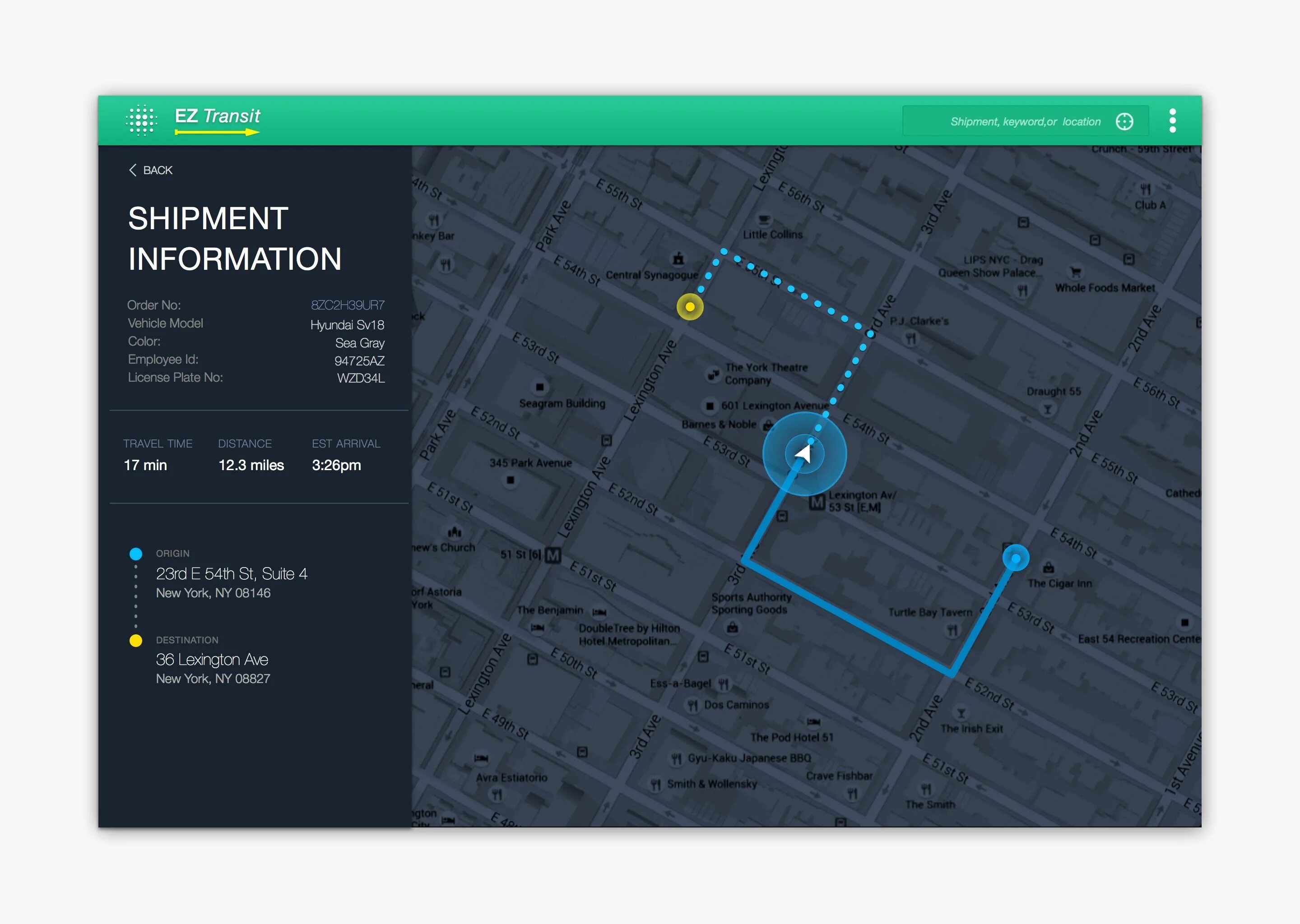Click the distance value 12.3 miles
Viewport: 1300px width, 924px height.
251,465
